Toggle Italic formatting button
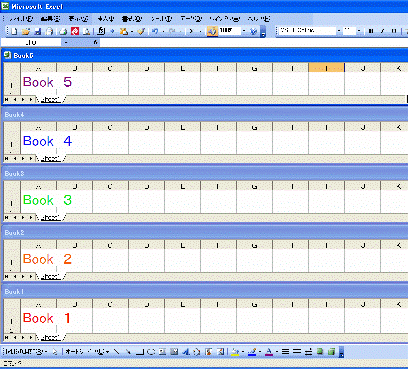The width and height of the screenshot is (408, 369). pos(382,31)
